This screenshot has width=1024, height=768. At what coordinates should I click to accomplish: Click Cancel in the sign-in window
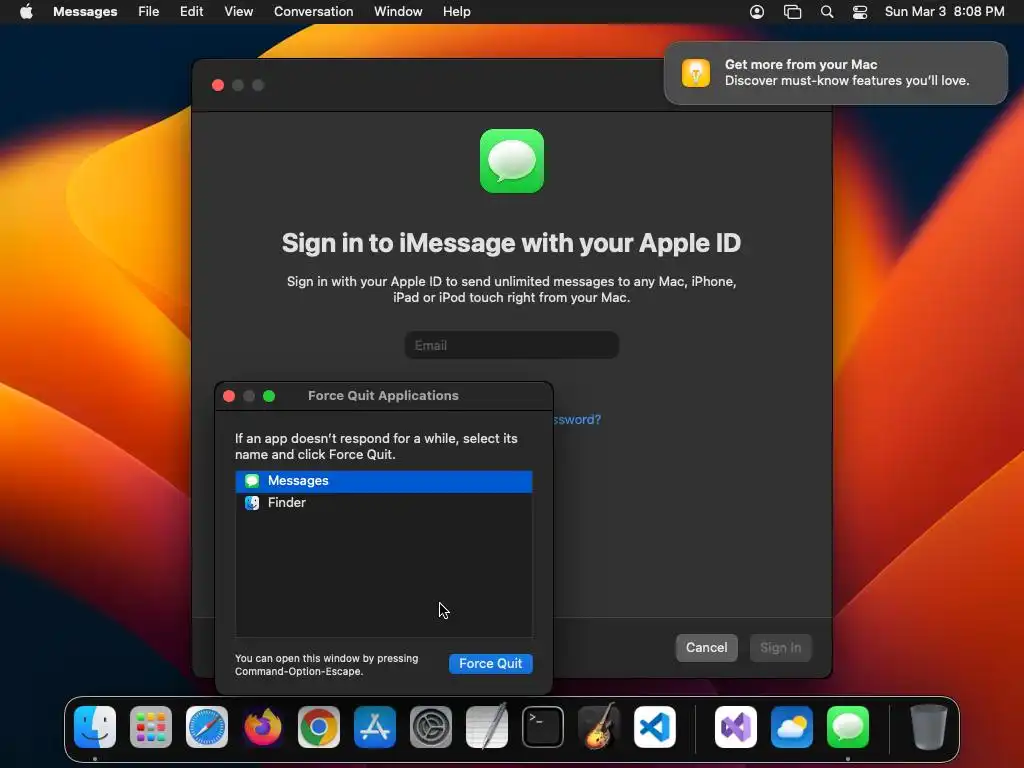pos(707,648)
